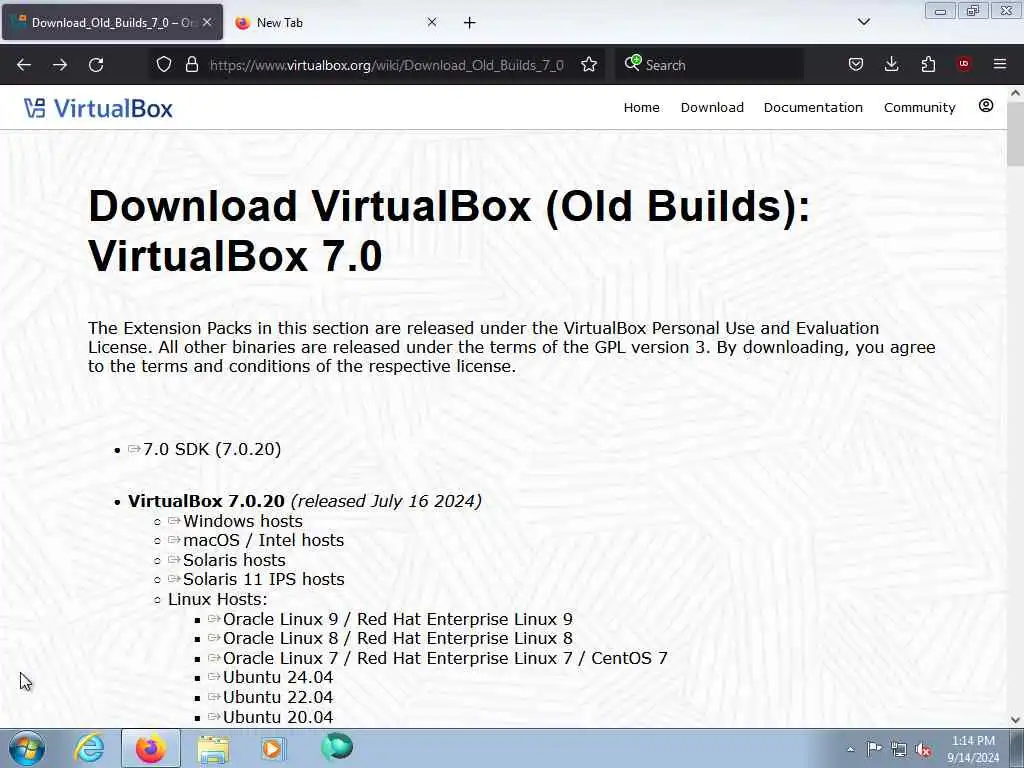Click the VirtualBox logo
This screenshot has height=768, width=1024.
(x=99, y=108)
